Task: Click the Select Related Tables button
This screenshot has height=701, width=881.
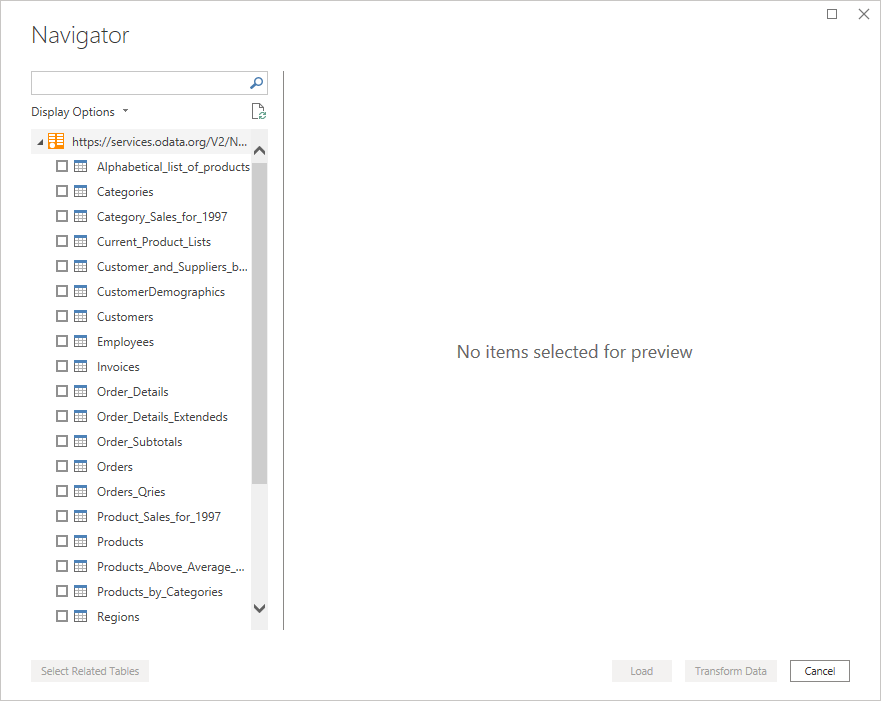Action: click(x=90, y=671)
